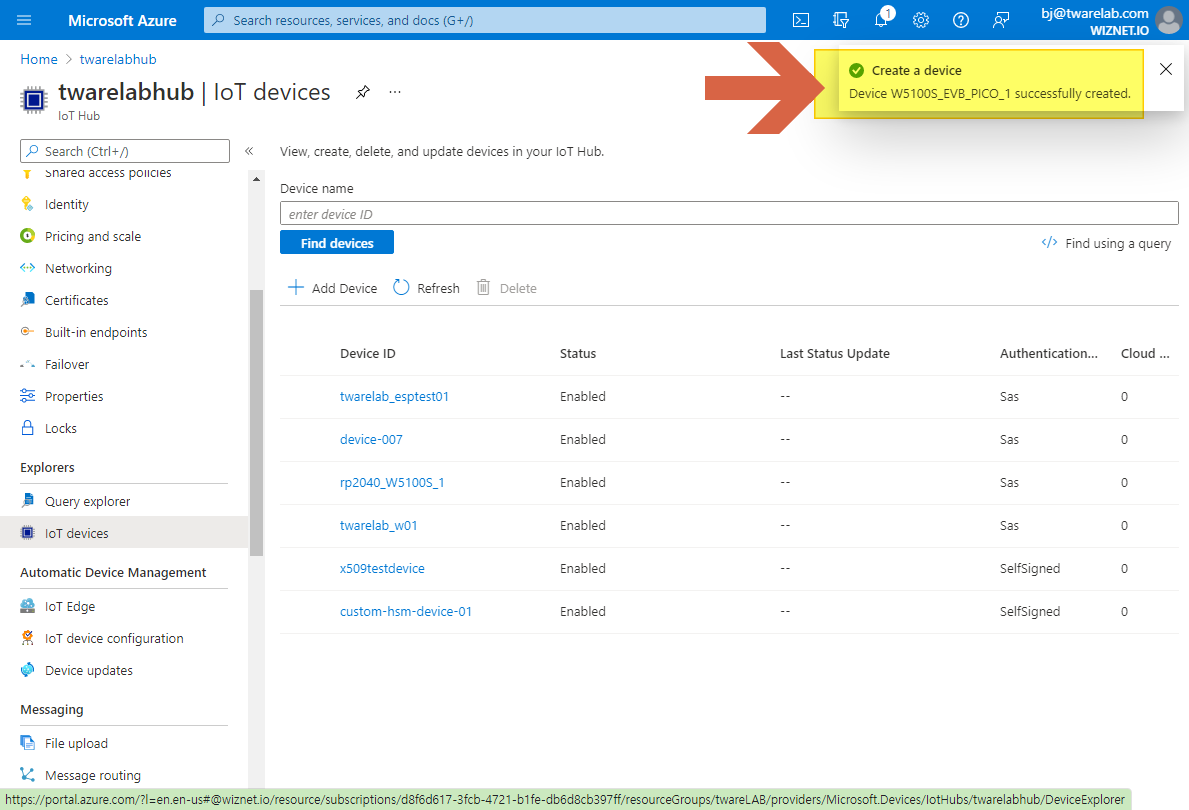Open device x509testdevice
The width and height of the screenshot is (1189, 810).
[x=382, y=569]
